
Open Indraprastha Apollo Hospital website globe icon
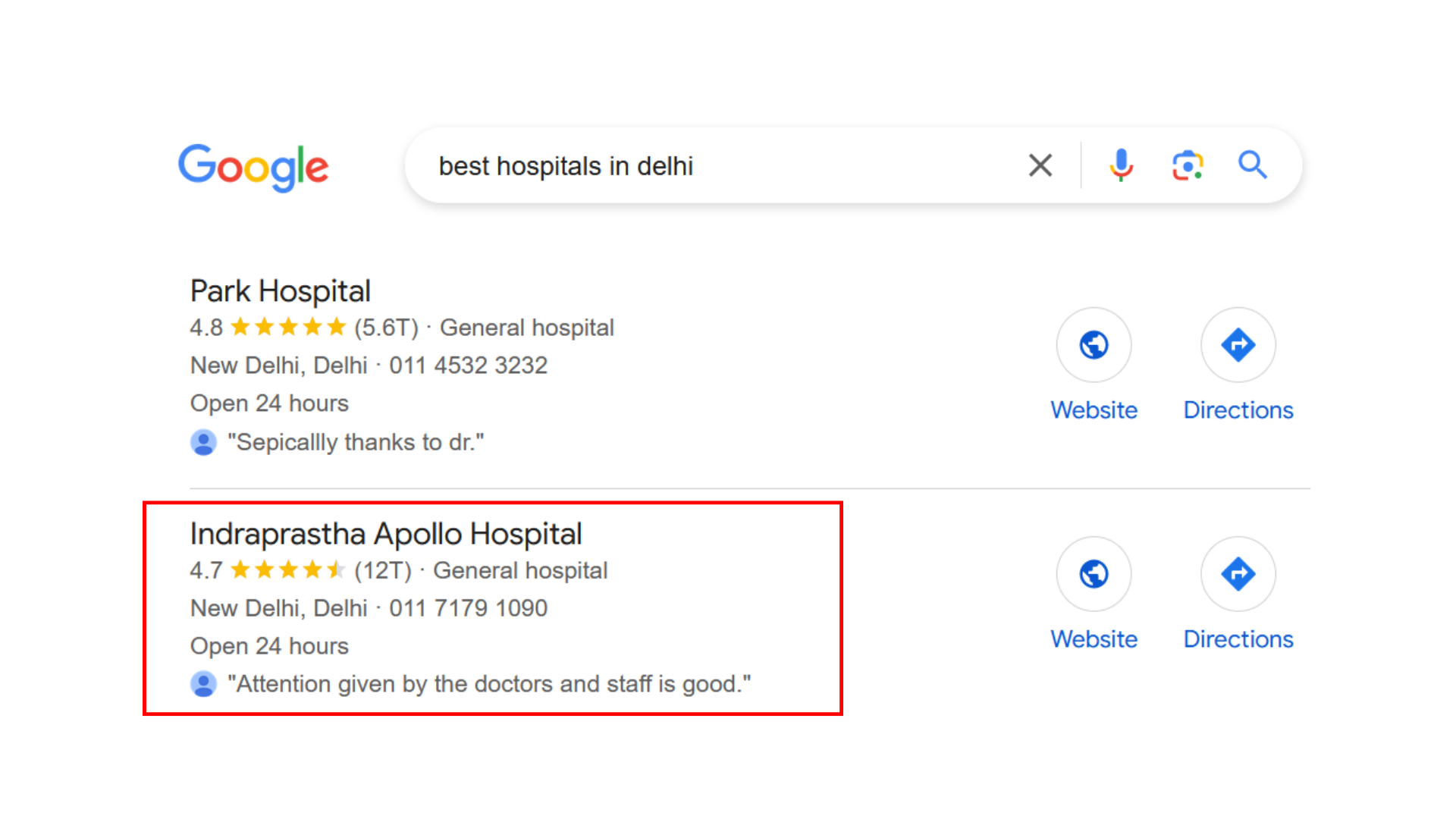click(1094, 574)
